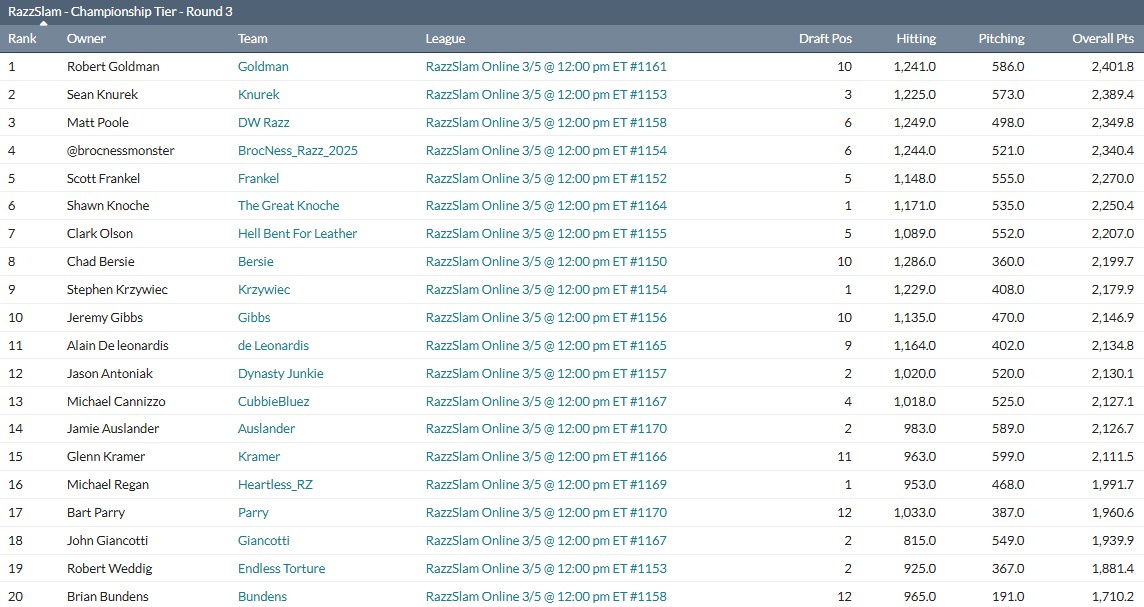Open league #1152 link in Frankel row
The height and width of the screenshot is (607, 1144).
click(546, 178)
